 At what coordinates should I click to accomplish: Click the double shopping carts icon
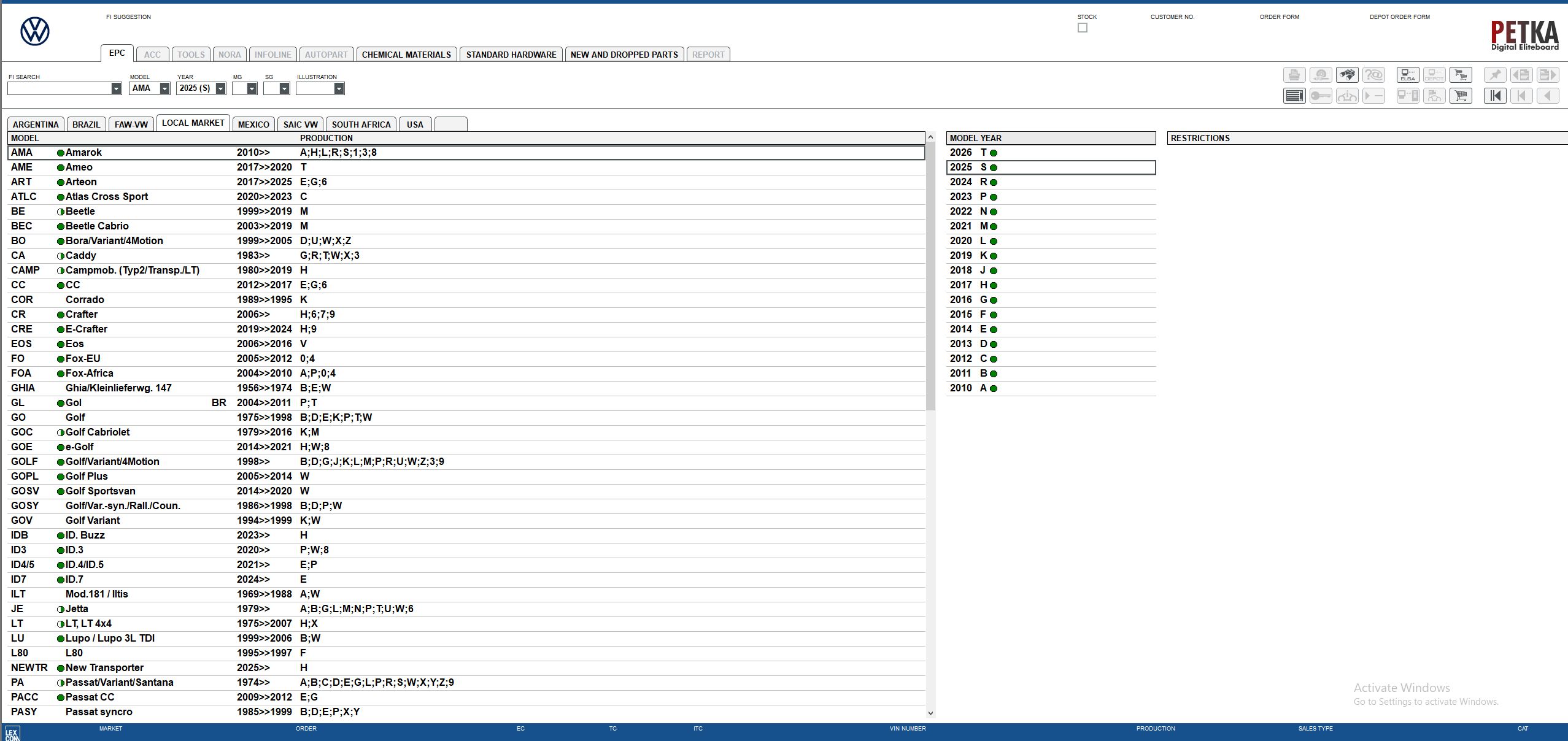1461,75
